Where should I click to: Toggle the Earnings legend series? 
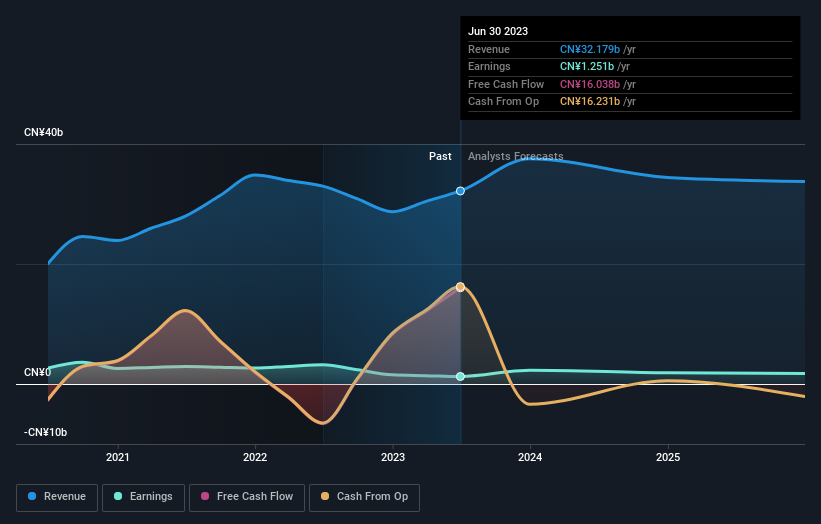[143, 497]
